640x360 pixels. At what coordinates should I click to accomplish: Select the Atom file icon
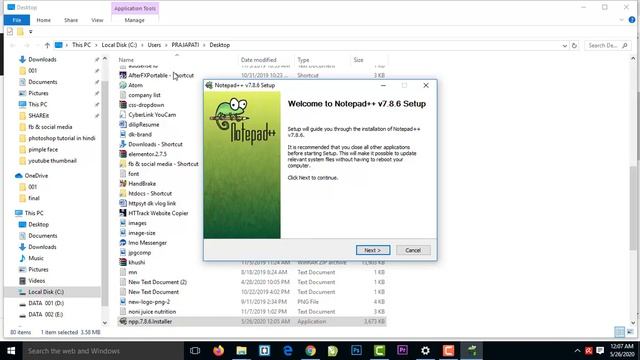point(123,85)
